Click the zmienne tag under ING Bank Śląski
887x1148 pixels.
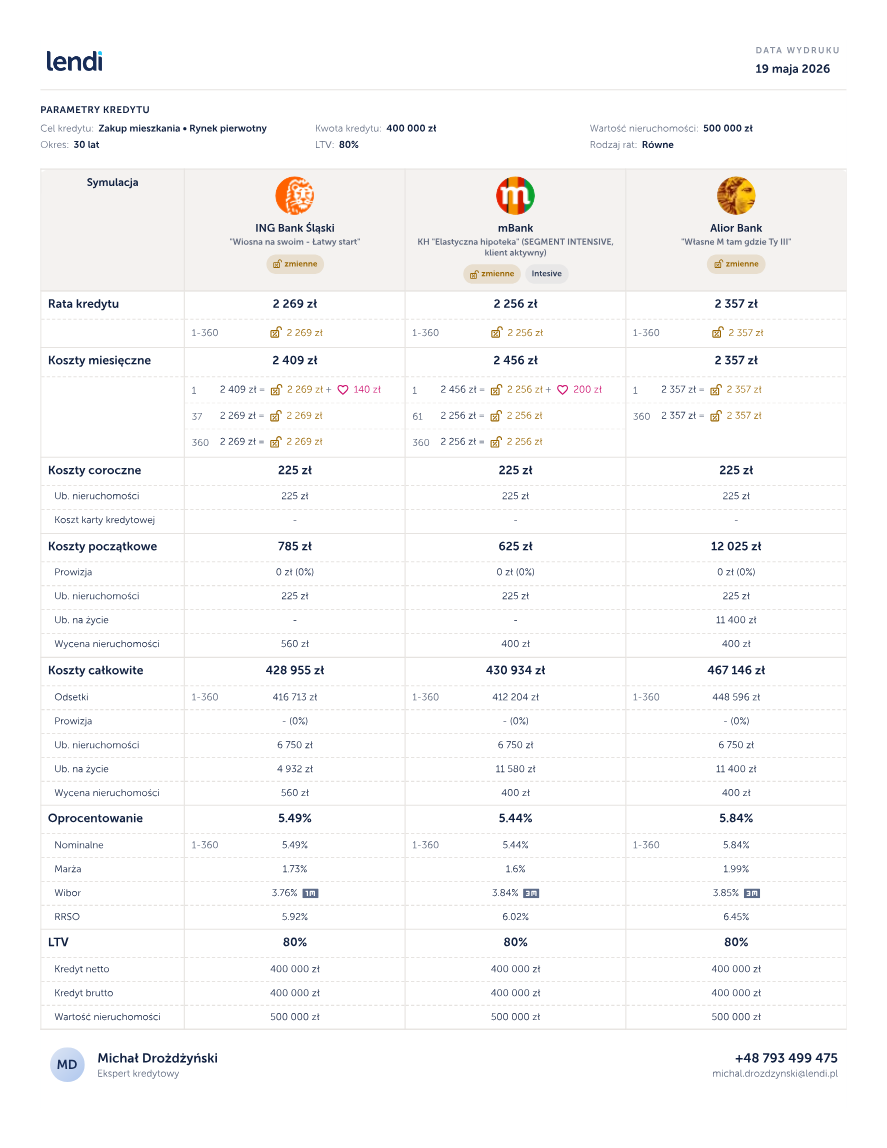tap(295, 264)
